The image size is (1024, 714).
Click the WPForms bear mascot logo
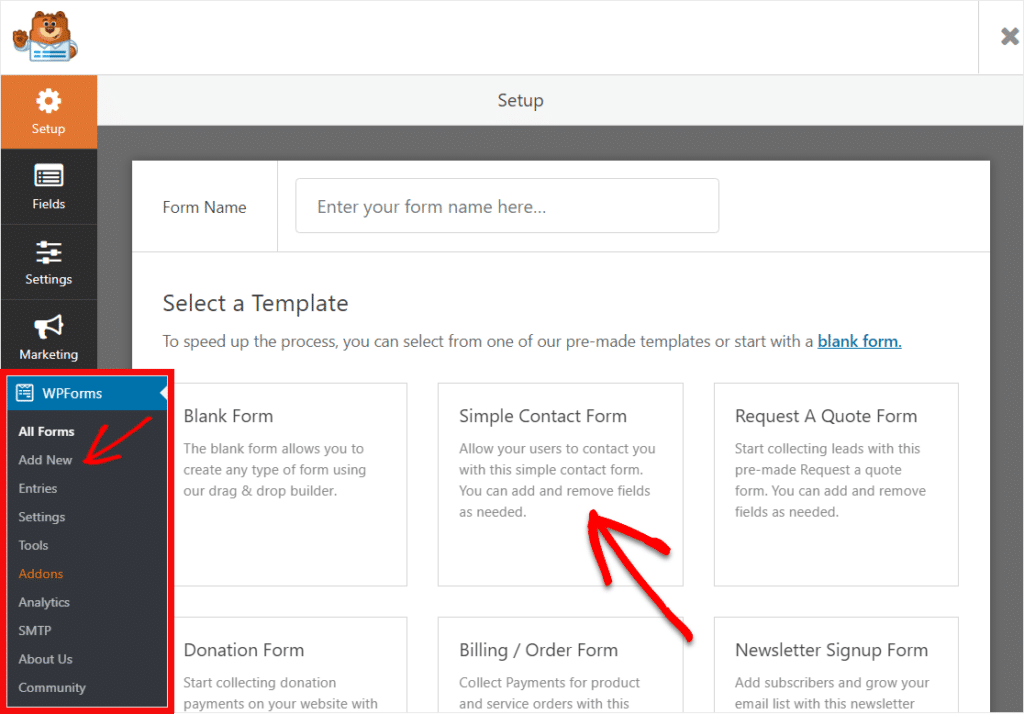click(x=45, y=37)
